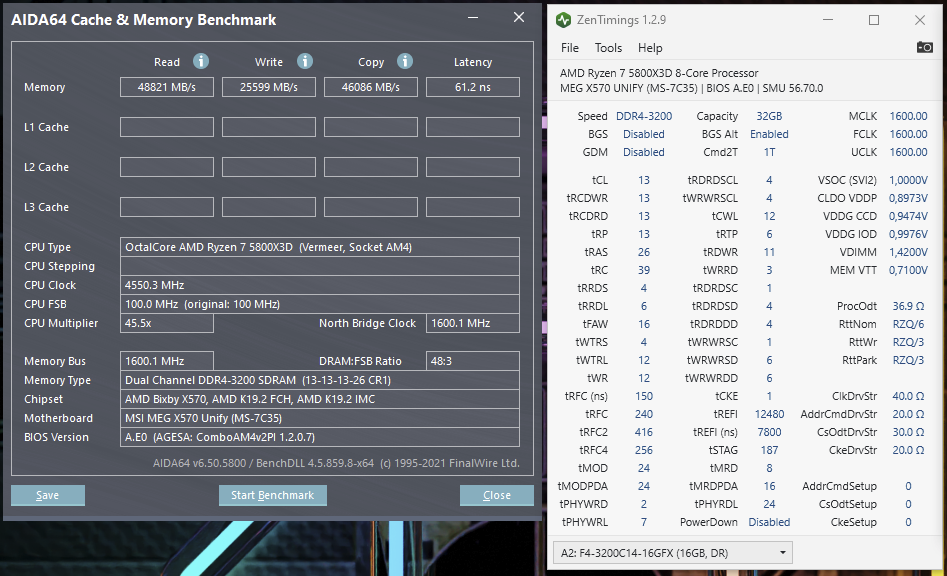Click North Bridge Clock 1600.1 MHz value

click(x=473, y=323)
